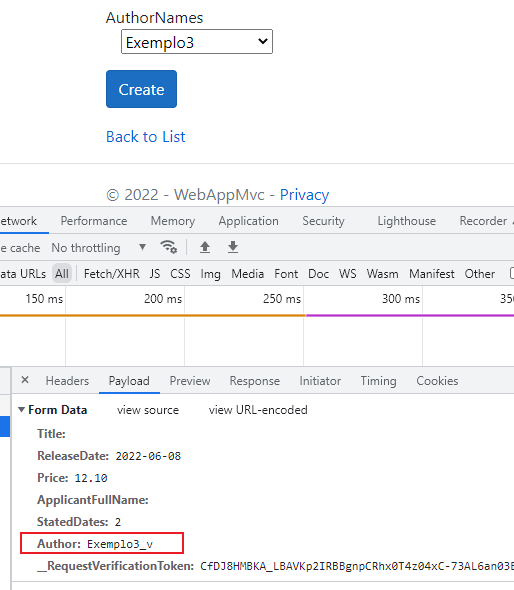Open network conditions wifi-gear icon

click(169, 247)
